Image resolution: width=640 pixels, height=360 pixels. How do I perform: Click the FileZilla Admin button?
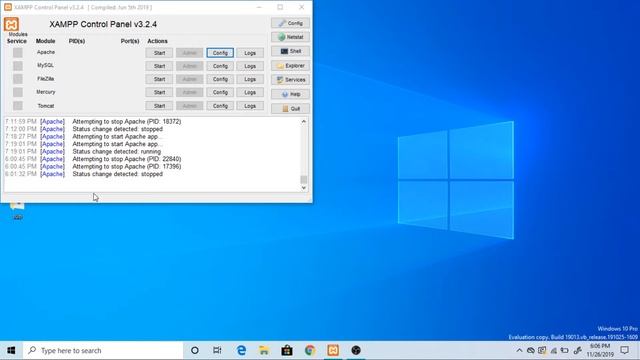pyautogui.click(x=189, y=79)
